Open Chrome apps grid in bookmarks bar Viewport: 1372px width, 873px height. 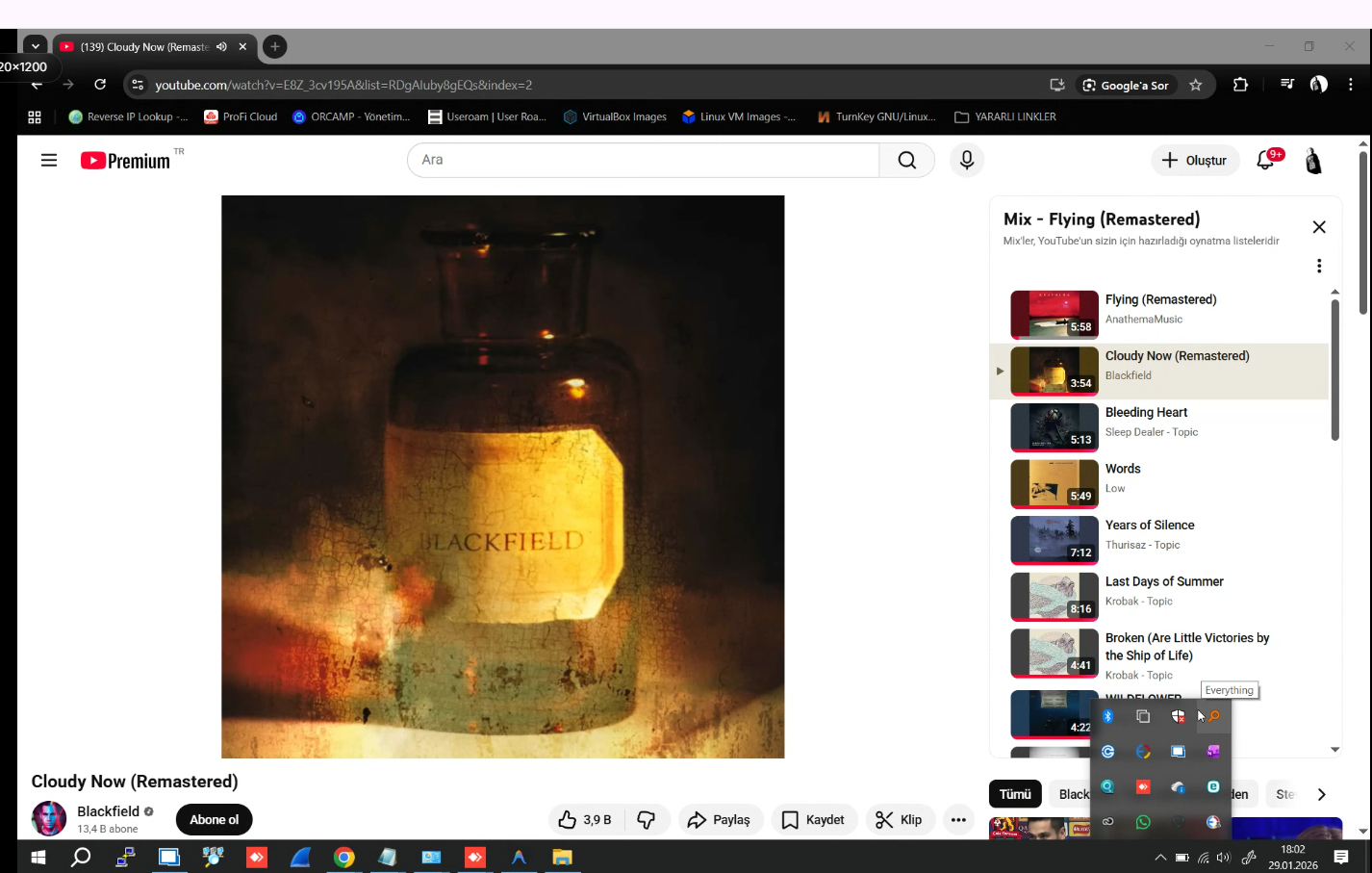click(35, 116)
